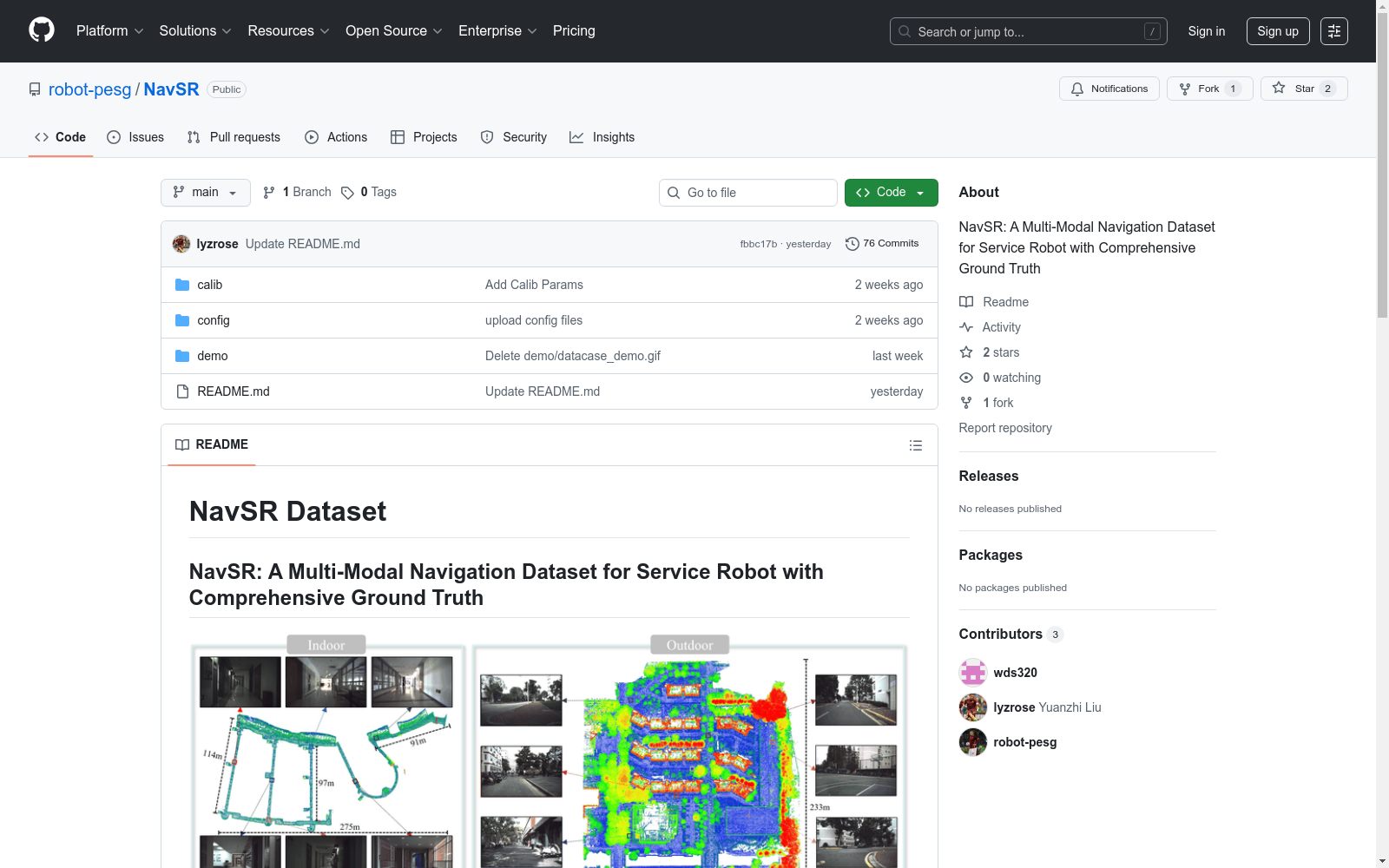Click the watching eye icon

966,378
